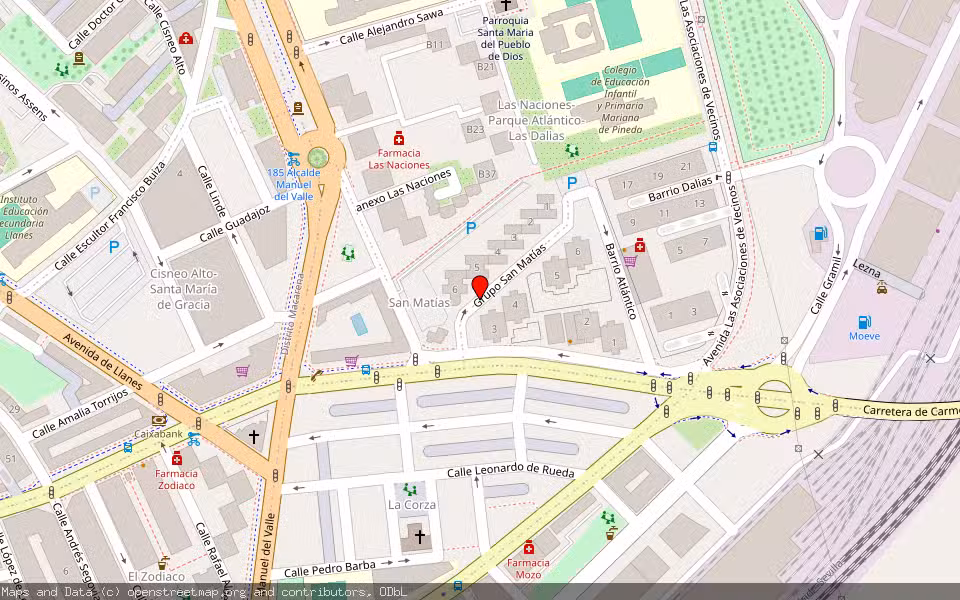
Task: Click the Grupo San Matías street label
Action: tap(509, 276)
